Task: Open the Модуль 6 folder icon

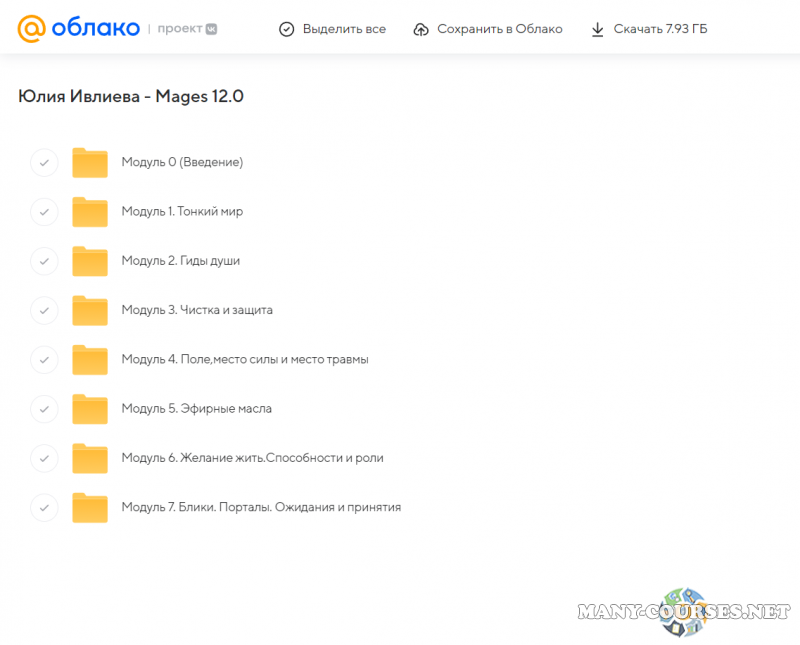Action: (x=90, y=458)
